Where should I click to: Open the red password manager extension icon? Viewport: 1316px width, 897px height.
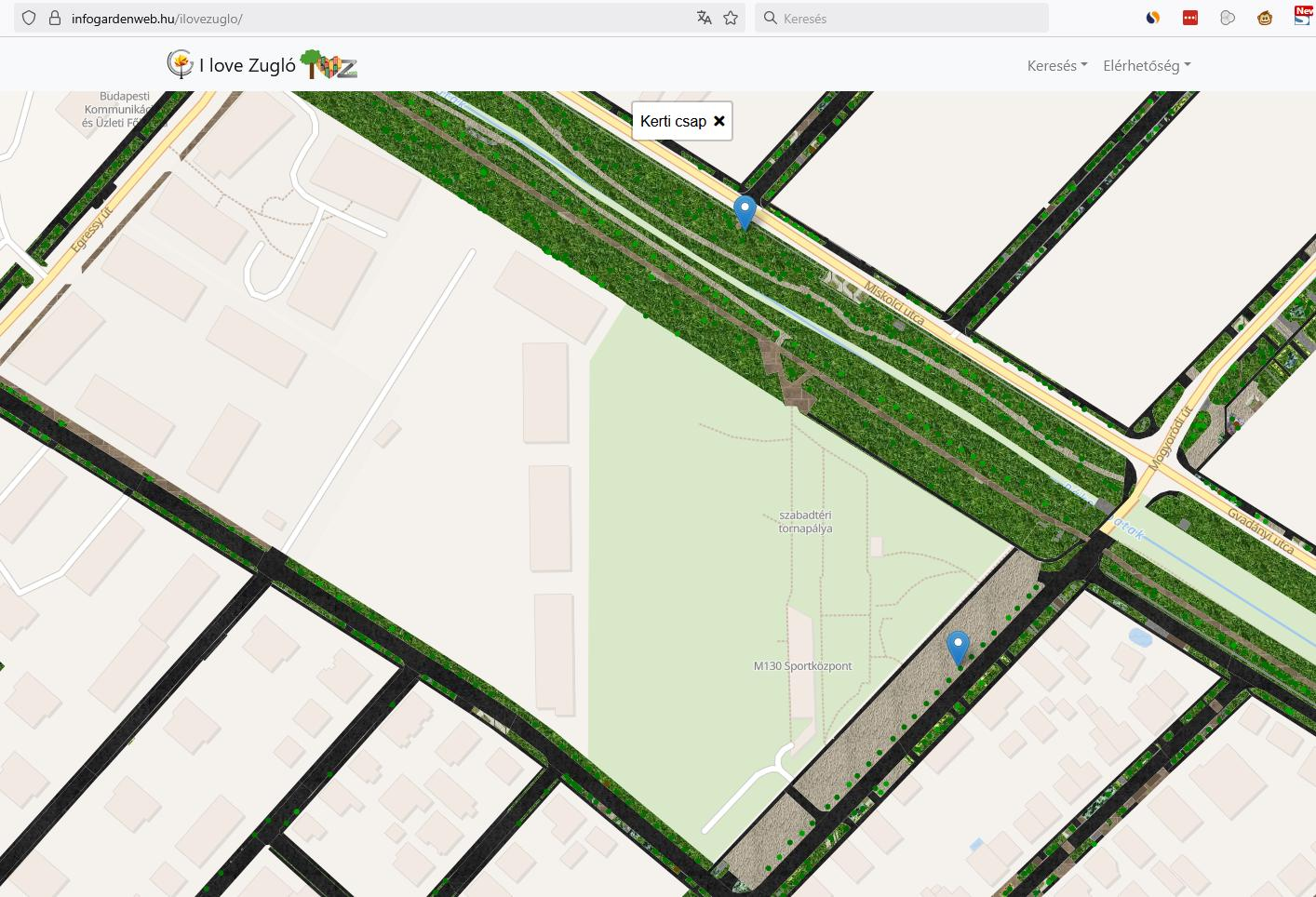click(x=1189, y=18)
